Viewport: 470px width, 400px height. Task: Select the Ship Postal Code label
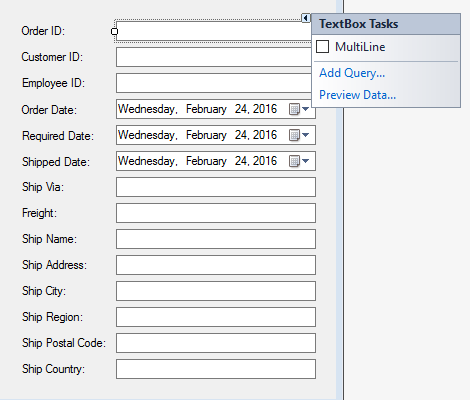64,343
